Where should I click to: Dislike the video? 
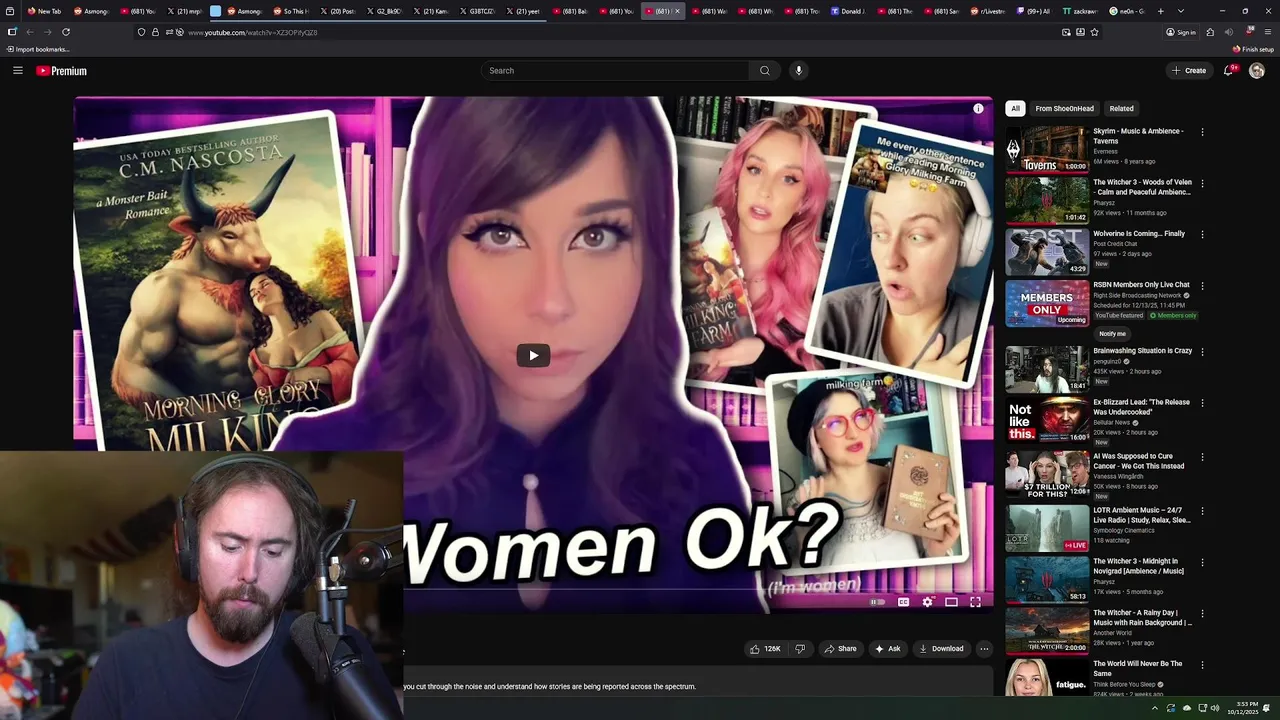pos(800,649)
